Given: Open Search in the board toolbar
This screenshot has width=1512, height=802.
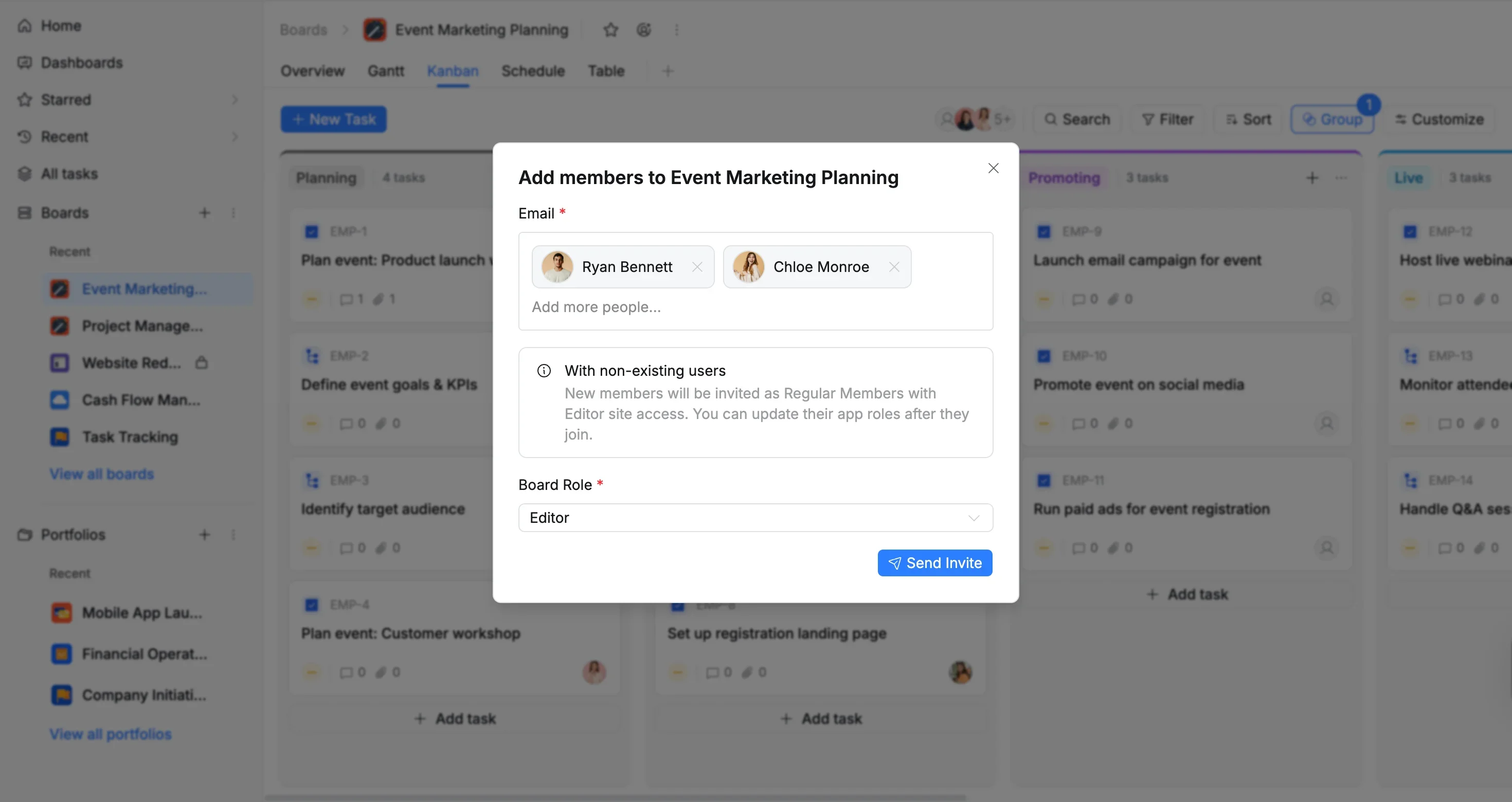Looking at the screenshot, I should [1077, 119].
